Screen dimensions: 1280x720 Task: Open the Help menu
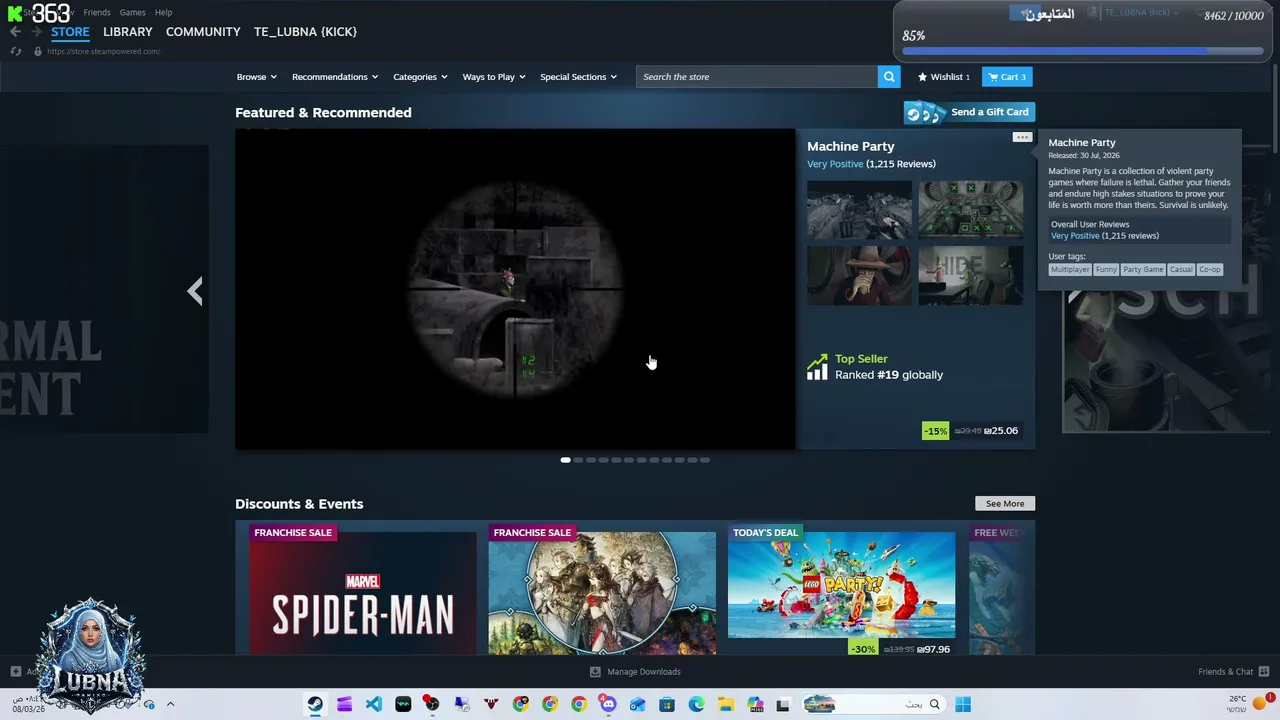tap(163, 12)
